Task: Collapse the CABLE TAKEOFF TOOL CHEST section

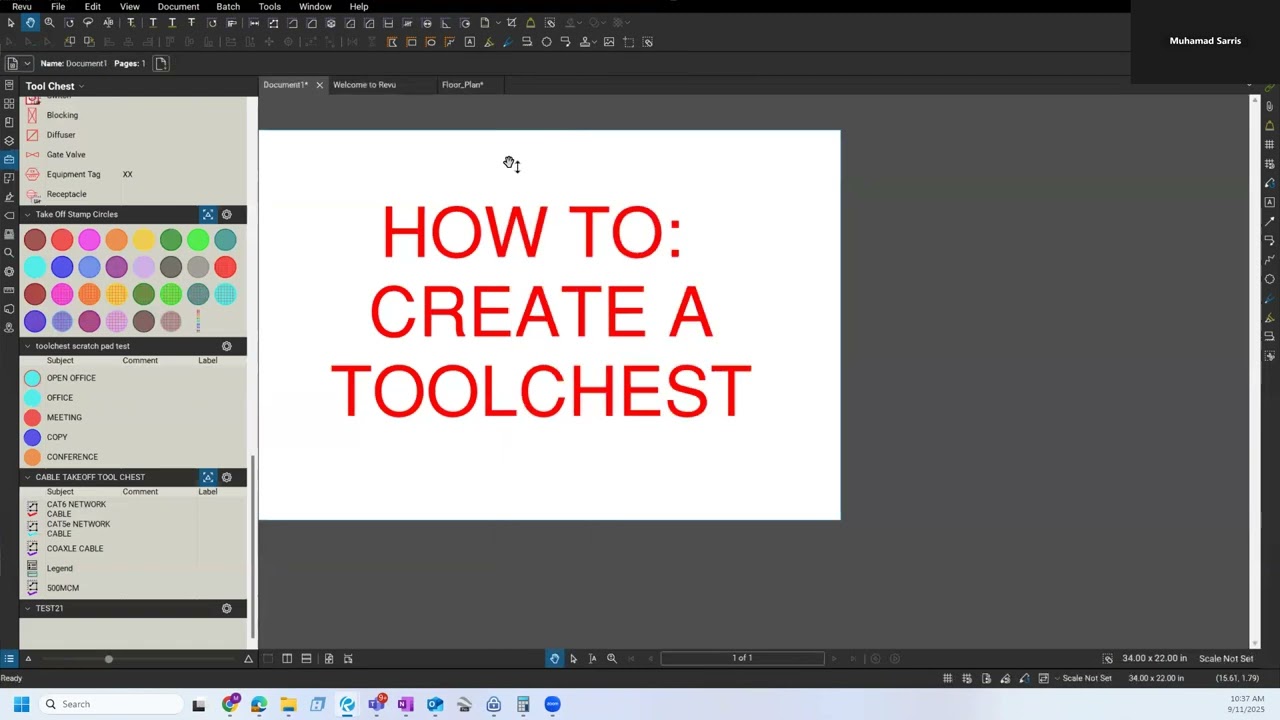Action: (27, 478)
